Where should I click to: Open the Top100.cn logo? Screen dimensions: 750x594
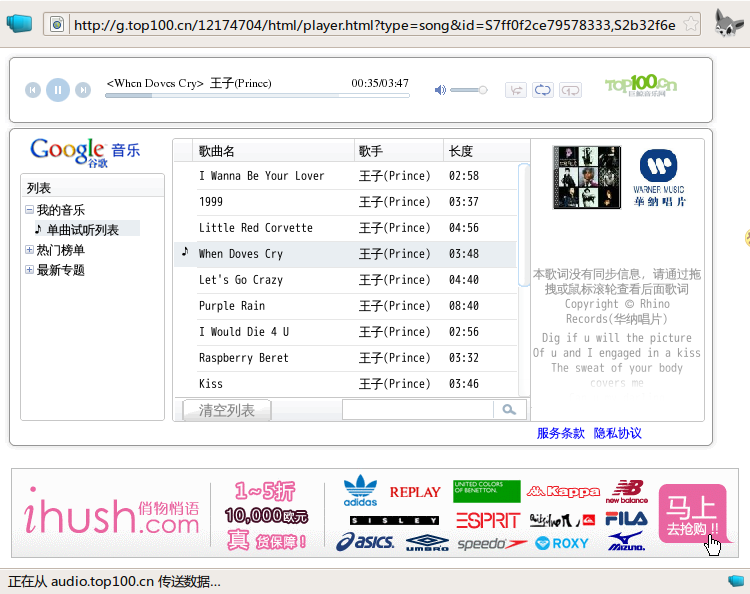(x=641, y=86)
